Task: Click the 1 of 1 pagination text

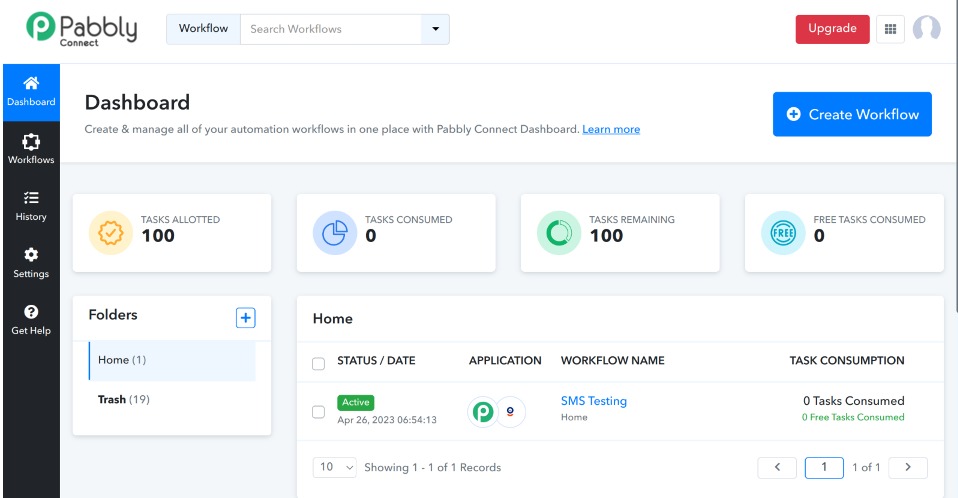Action: point(866,467)
